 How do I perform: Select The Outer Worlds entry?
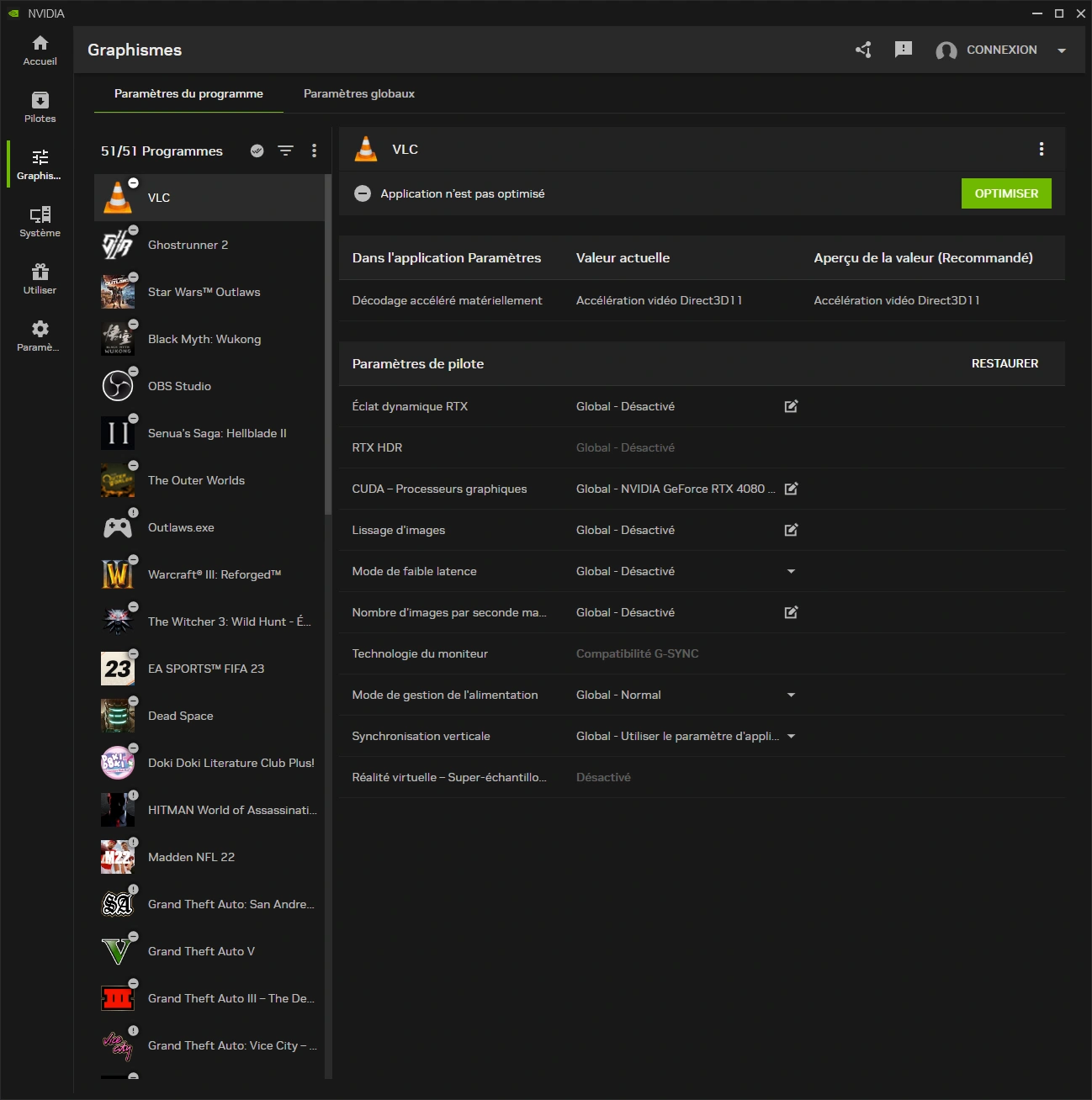[209, 480]
